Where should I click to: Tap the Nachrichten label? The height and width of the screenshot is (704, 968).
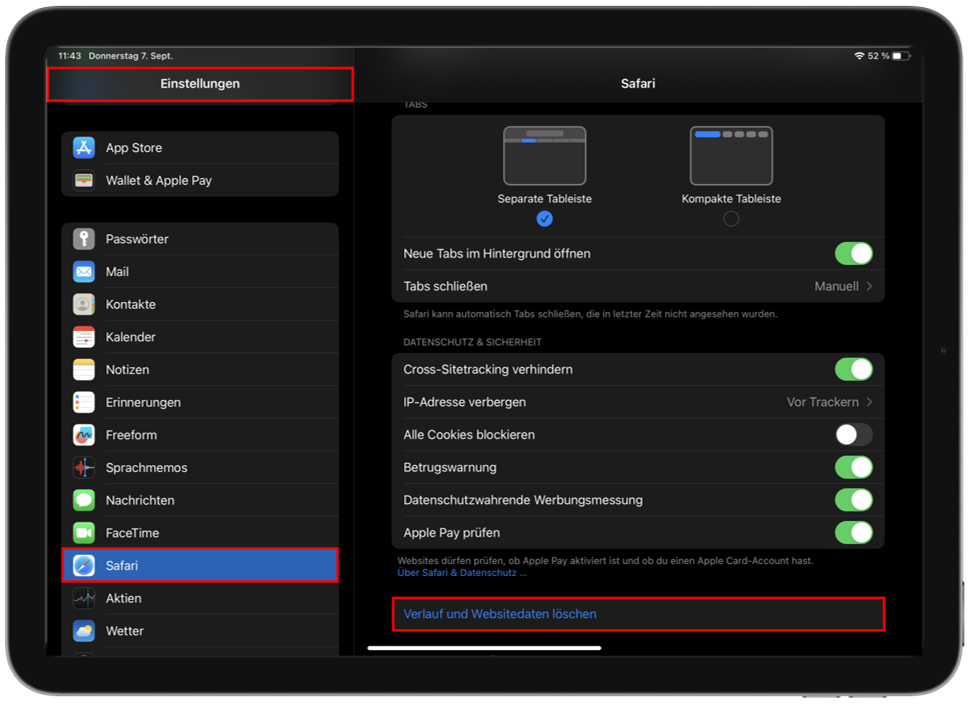140,500
